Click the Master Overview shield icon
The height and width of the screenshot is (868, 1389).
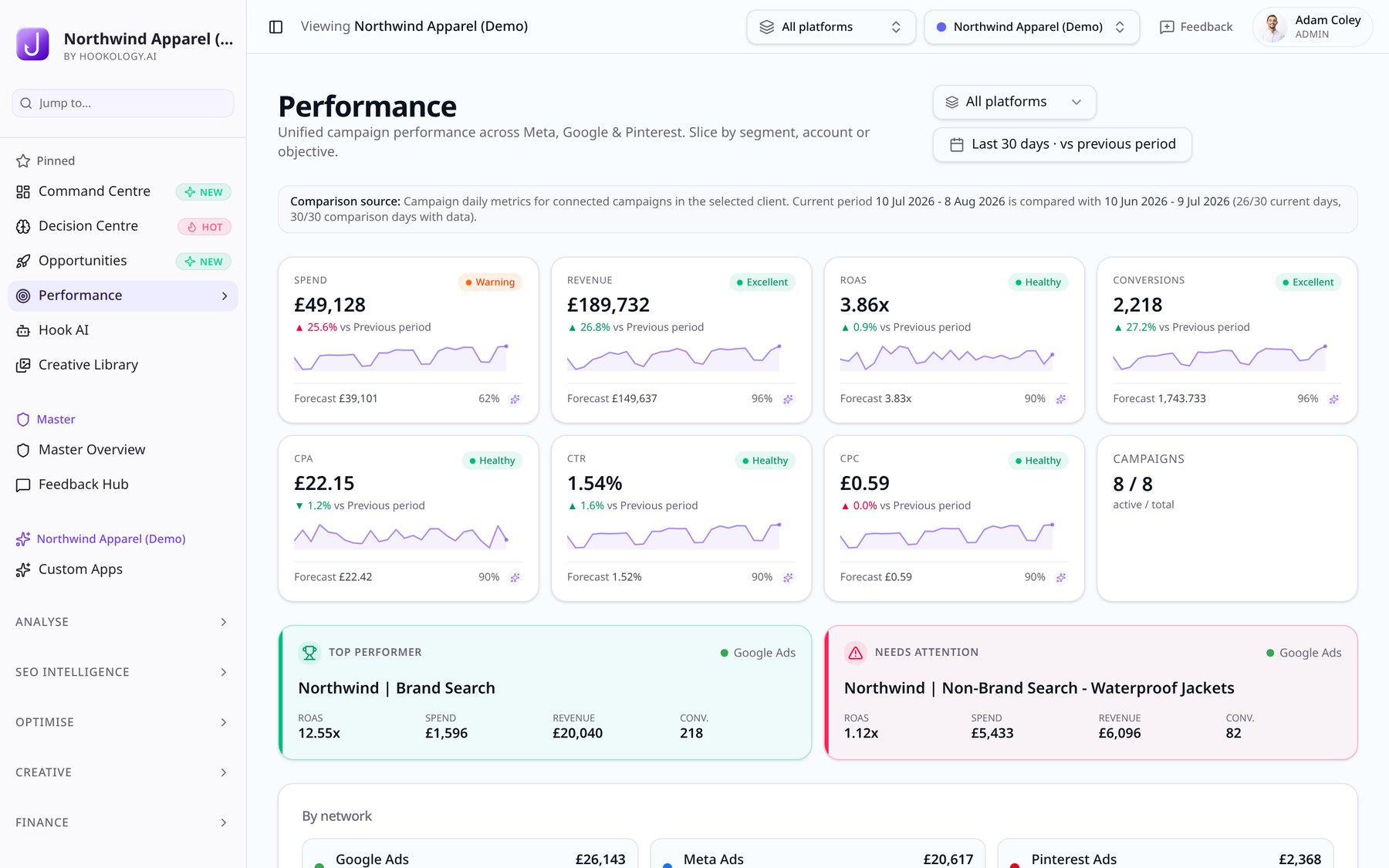point(23,450)
